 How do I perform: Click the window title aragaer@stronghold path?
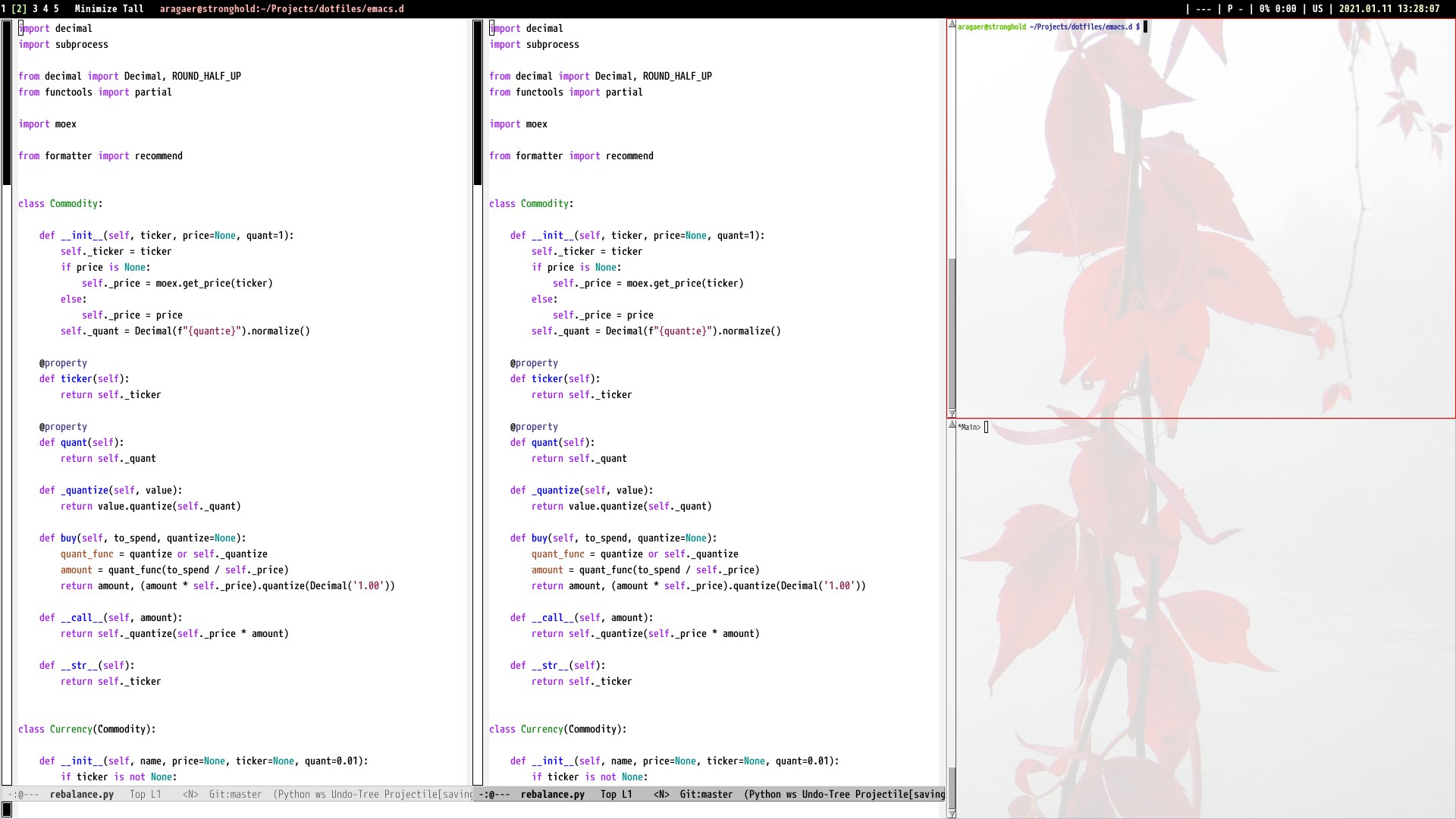(281, 9)
